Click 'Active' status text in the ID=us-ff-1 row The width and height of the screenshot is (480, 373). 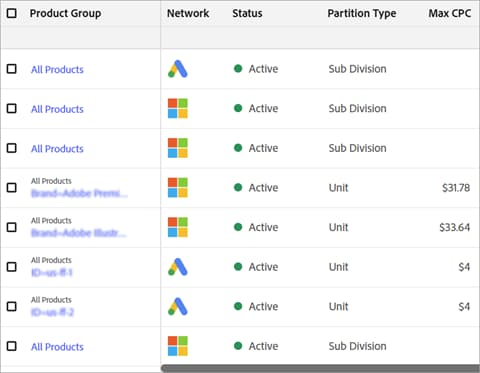(263, 267)
